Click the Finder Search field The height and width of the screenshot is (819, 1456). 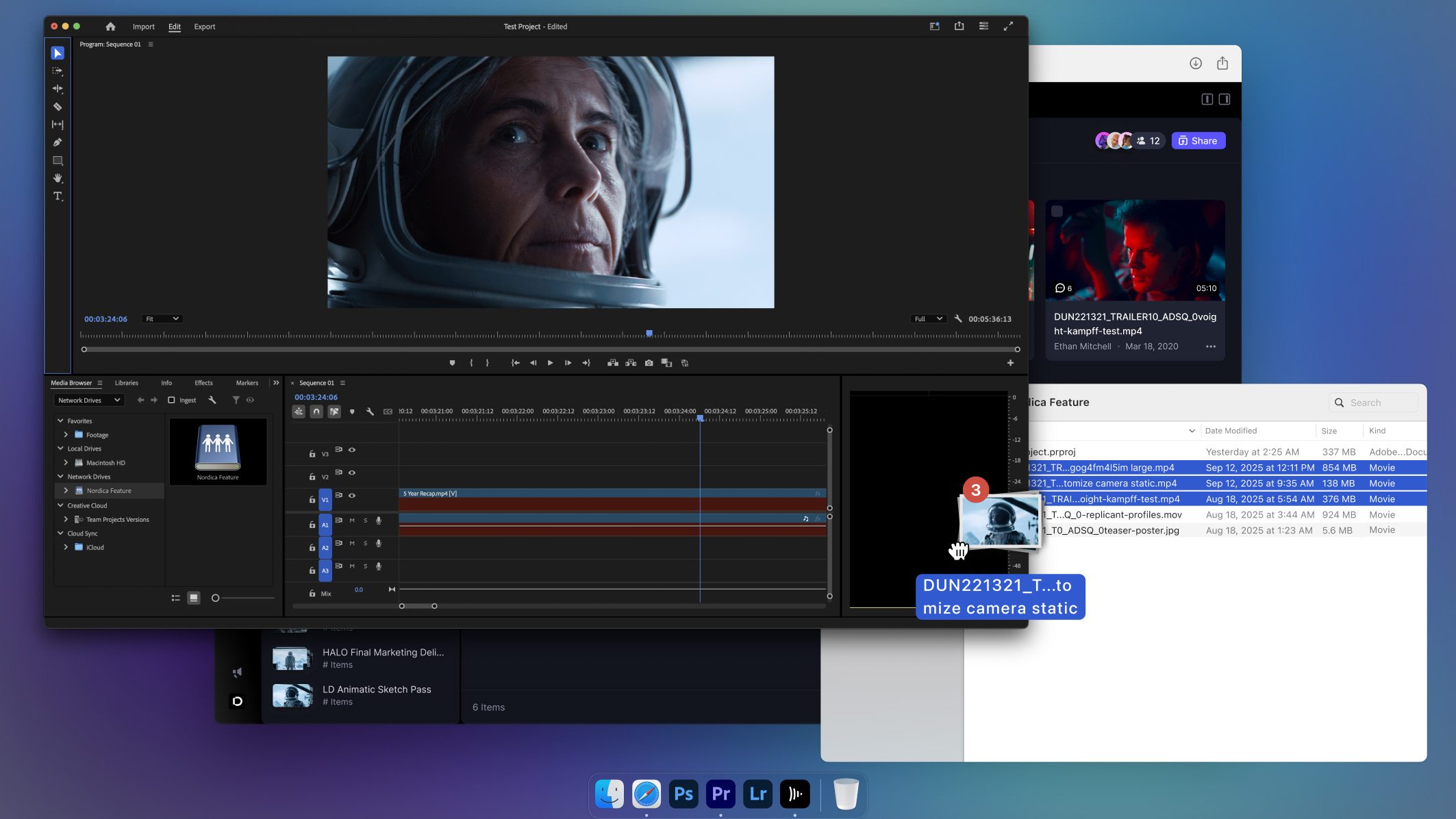(1375, 402)
